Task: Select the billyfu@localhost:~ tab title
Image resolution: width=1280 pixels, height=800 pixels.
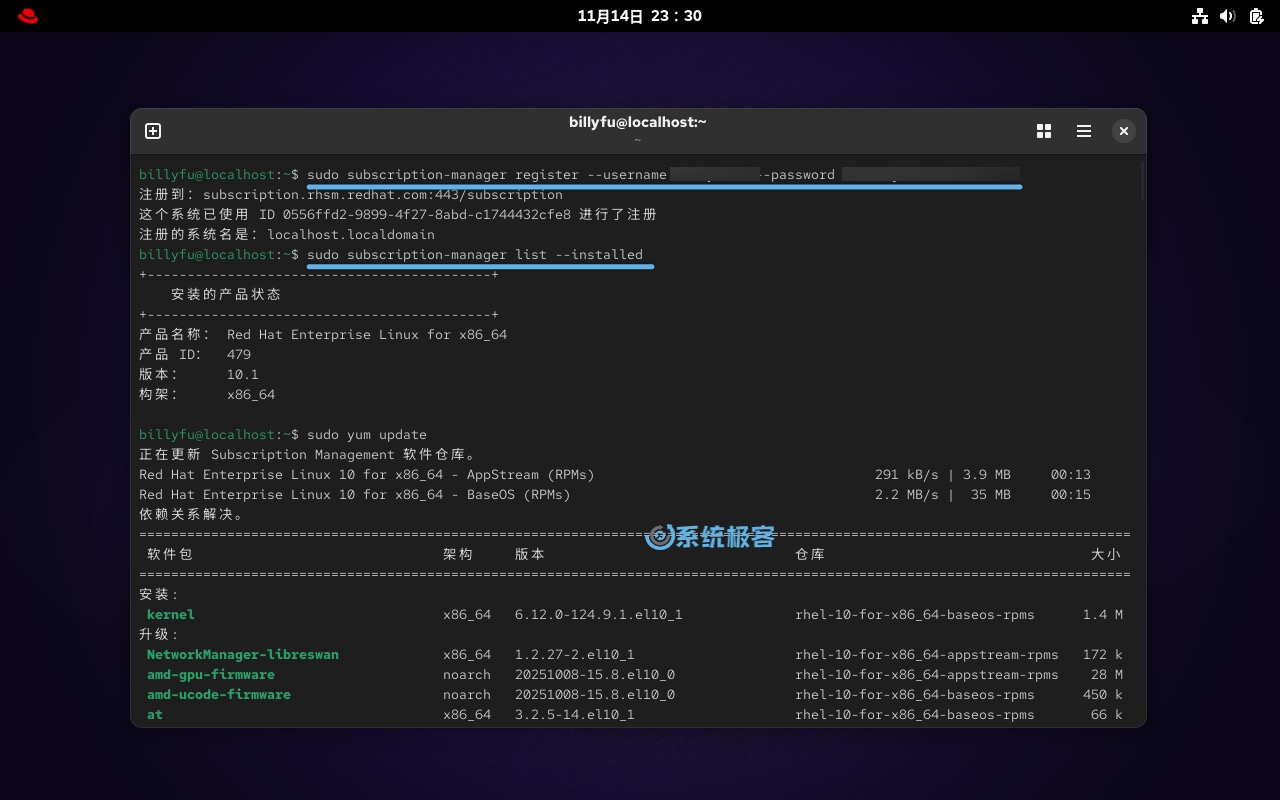Action: coord(638,122)
